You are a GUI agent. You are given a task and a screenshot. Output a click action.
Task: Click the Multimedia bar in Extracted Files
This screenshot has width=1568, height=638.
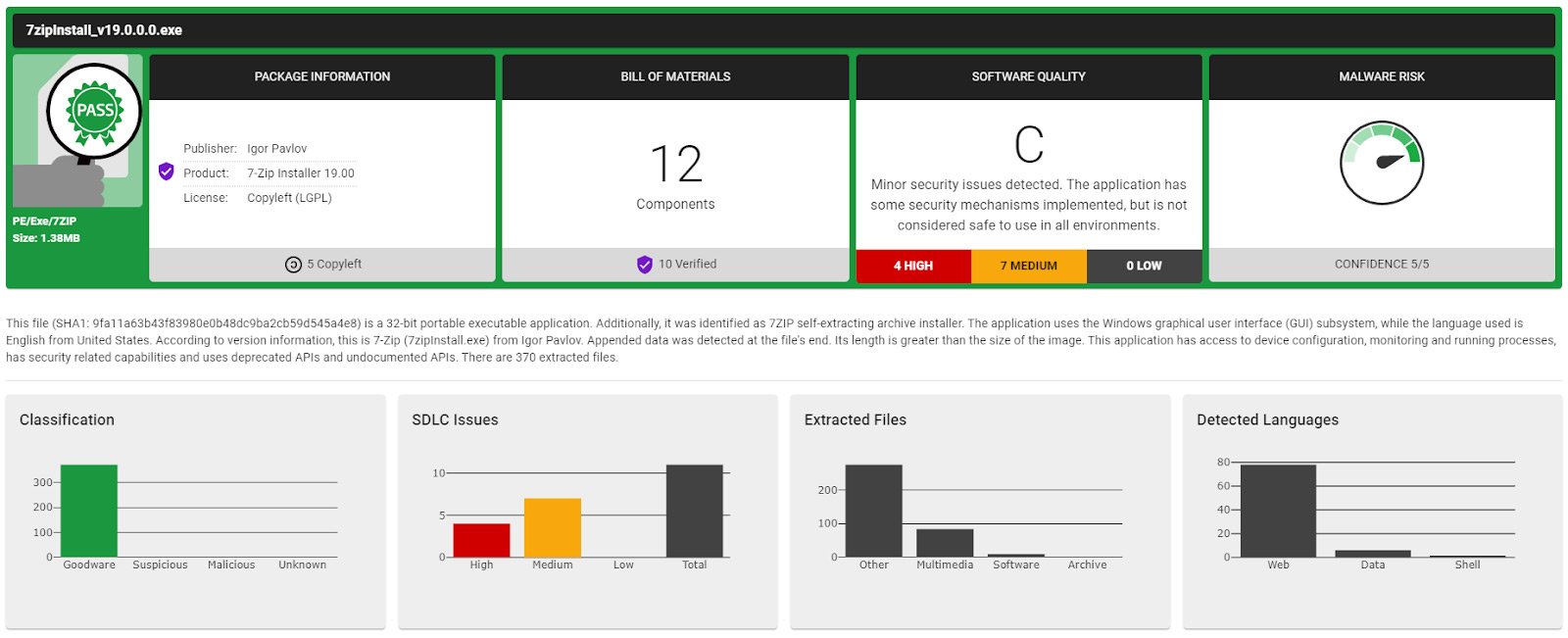coord(945,543)
